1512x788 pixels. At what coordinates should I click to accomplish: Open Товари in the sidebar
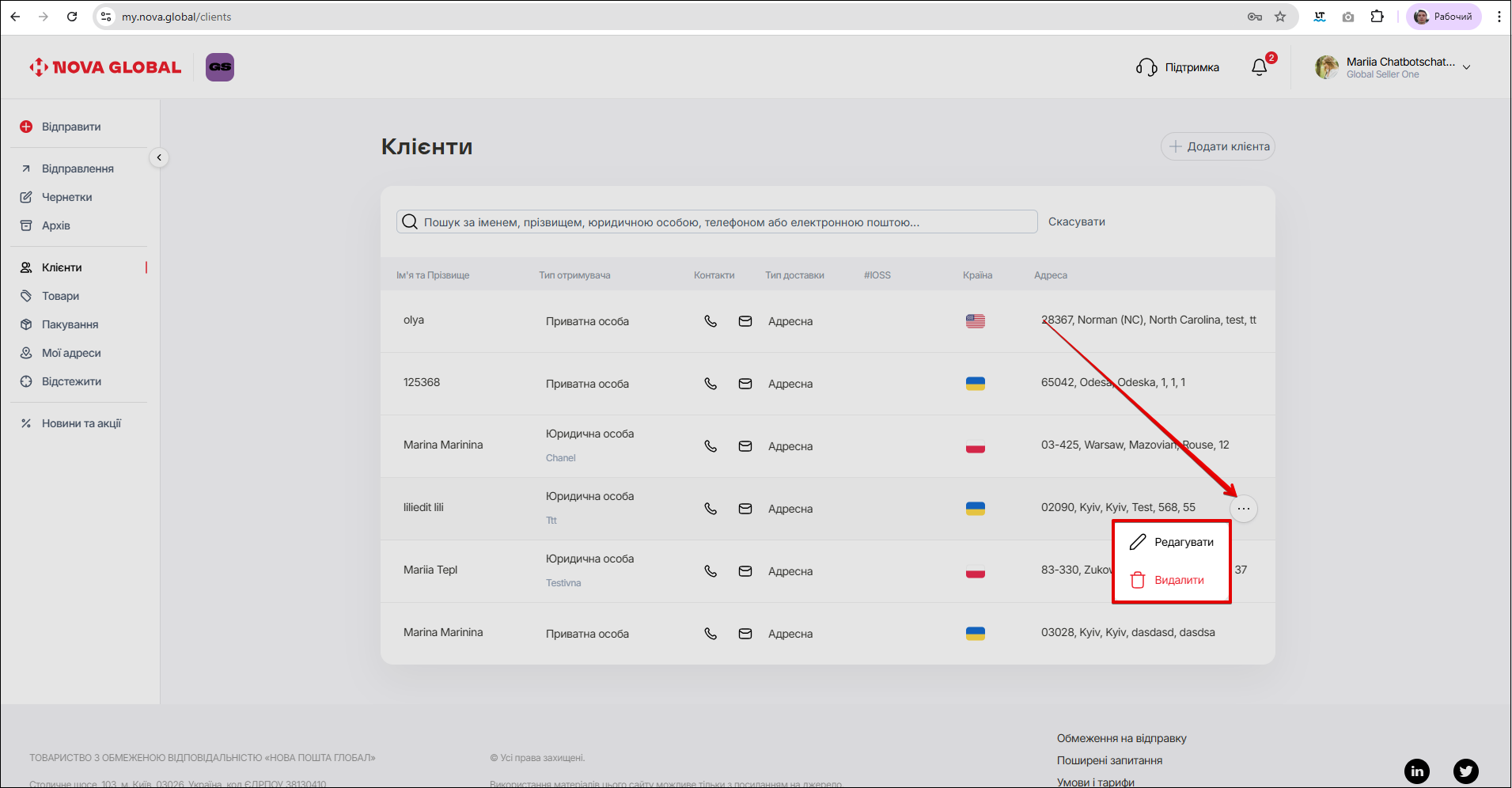[x=60, y=296]
